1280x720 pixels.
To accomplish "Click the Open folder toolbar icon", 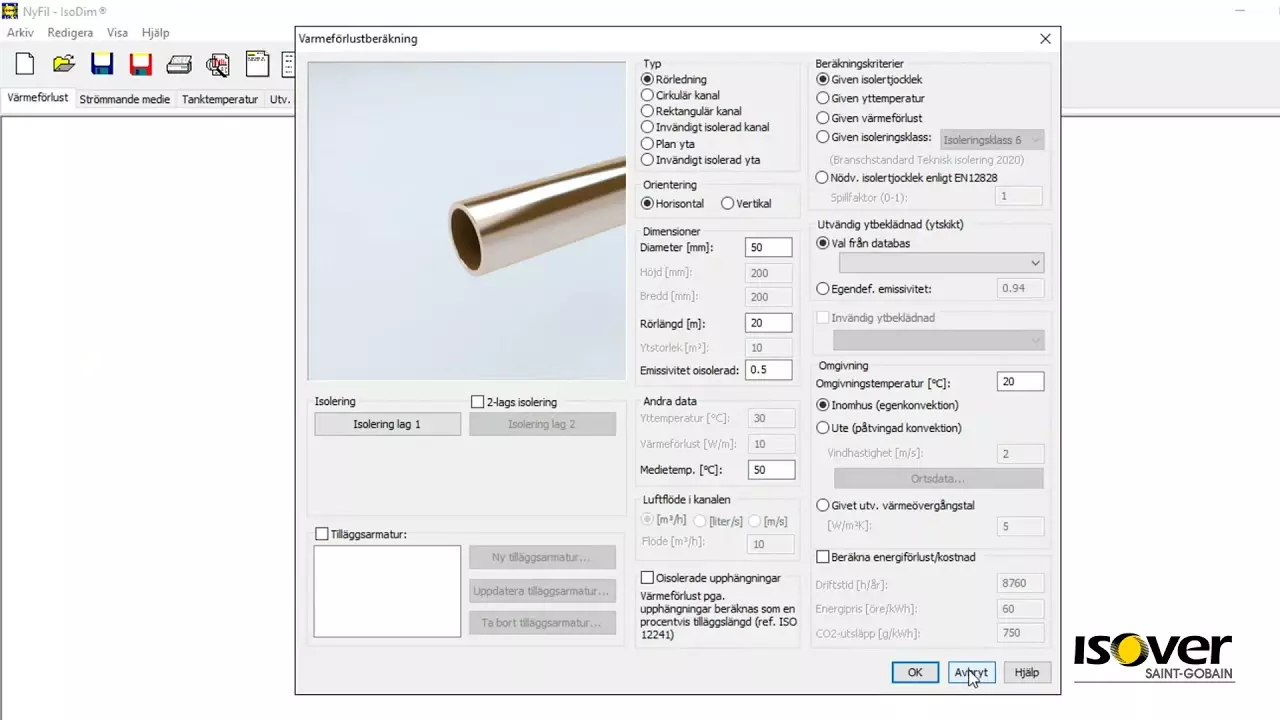I will tap(64, 64).
